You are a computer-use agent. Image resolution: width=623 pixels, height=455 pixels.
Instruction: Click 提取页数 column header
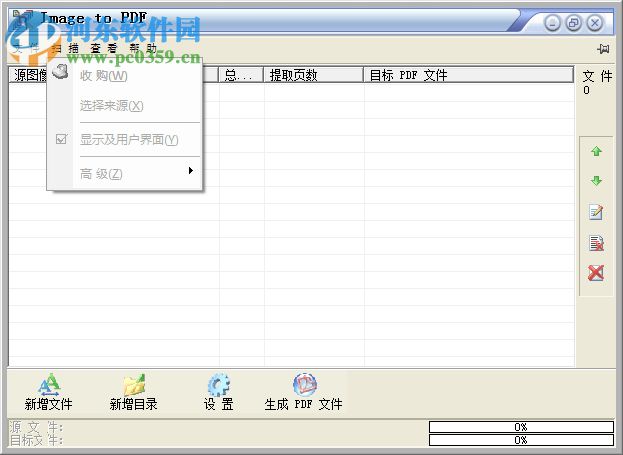313,75
